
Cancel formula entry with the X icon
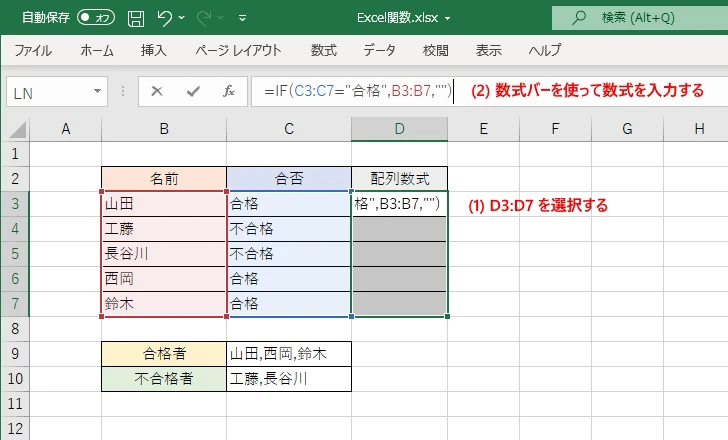click(157, 91)
